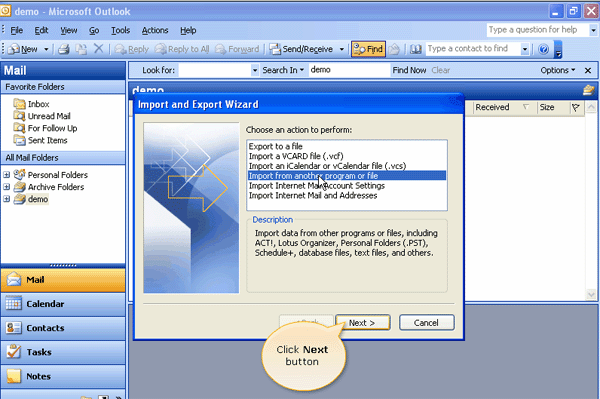Click the Delete X toolbar icon
Screen dimensions: 600x399
point(98,49)
